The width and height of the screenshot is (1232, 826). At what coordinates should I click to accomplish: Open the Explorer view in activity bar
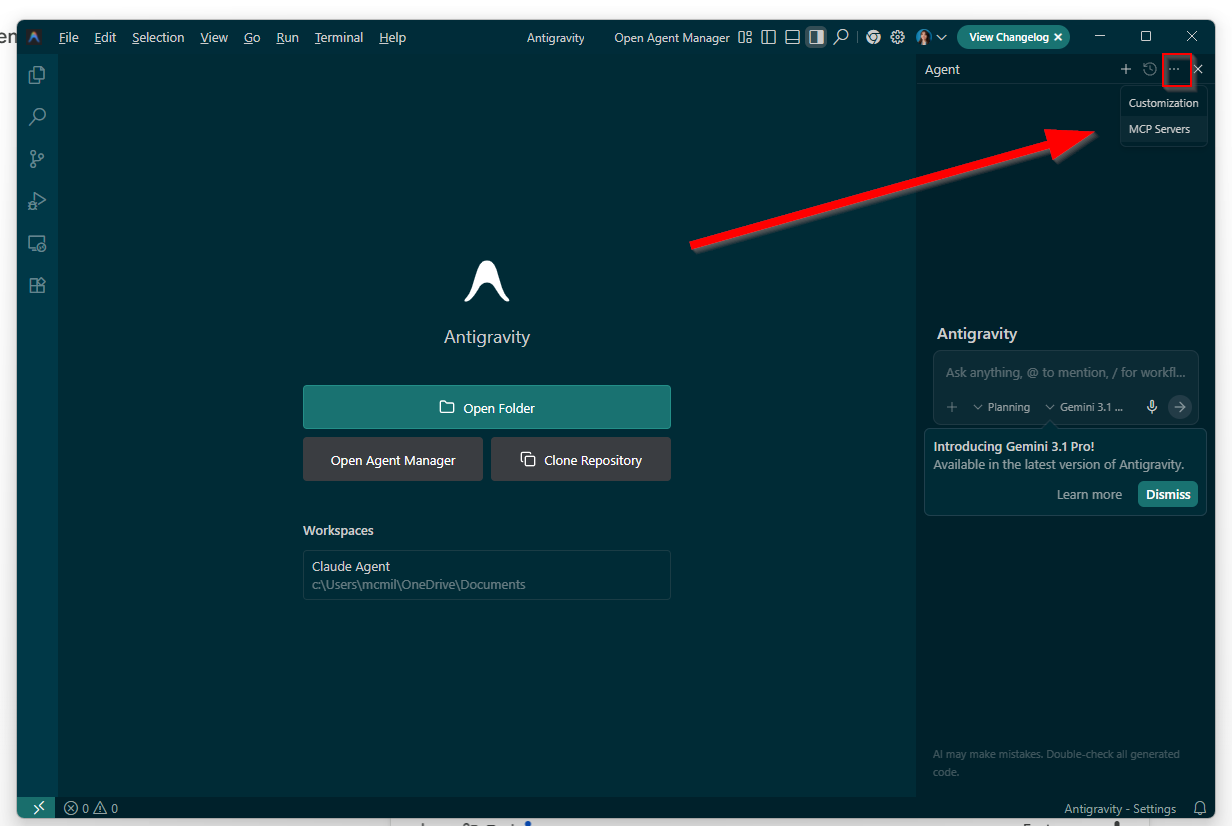pyautogui.click(x=37, y=75)
